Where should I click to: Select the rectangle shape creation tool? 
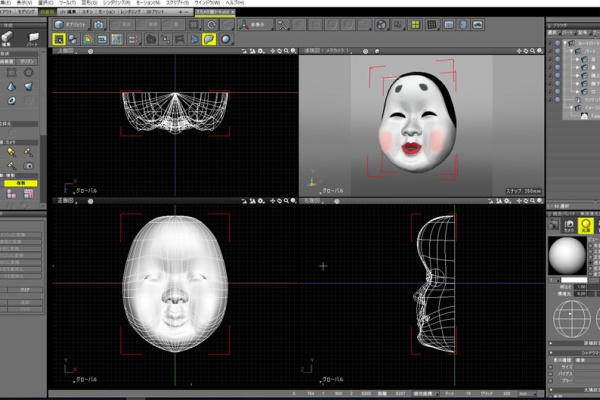pos(11,72)
